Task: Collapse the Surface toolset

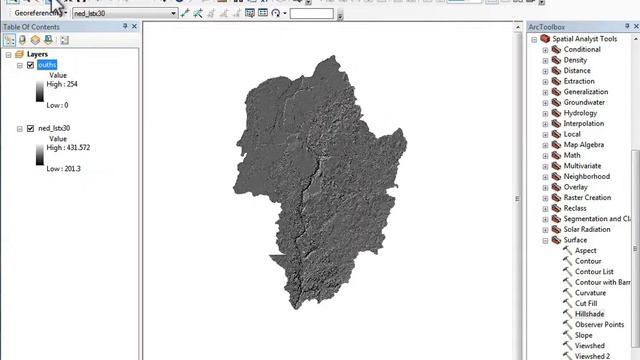Action: click(545, 240)
